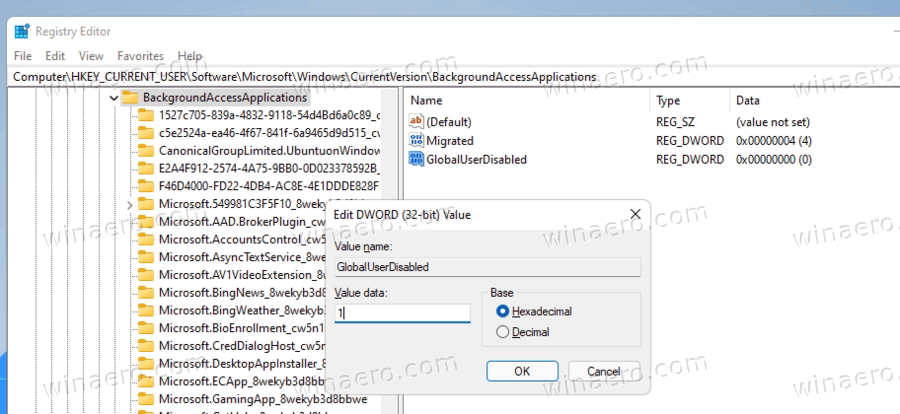This screenshot has height=414, width=900.
Task: Click the REG_SZ type cell
Action: (x=674, y=122)
